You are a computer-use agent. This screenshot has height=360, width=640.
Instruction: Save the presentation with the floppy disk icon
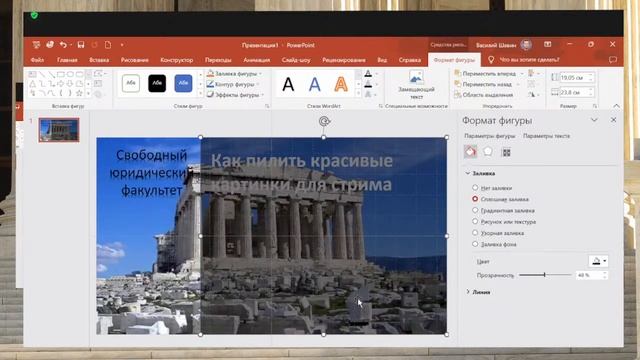click(x=80, y=44)
